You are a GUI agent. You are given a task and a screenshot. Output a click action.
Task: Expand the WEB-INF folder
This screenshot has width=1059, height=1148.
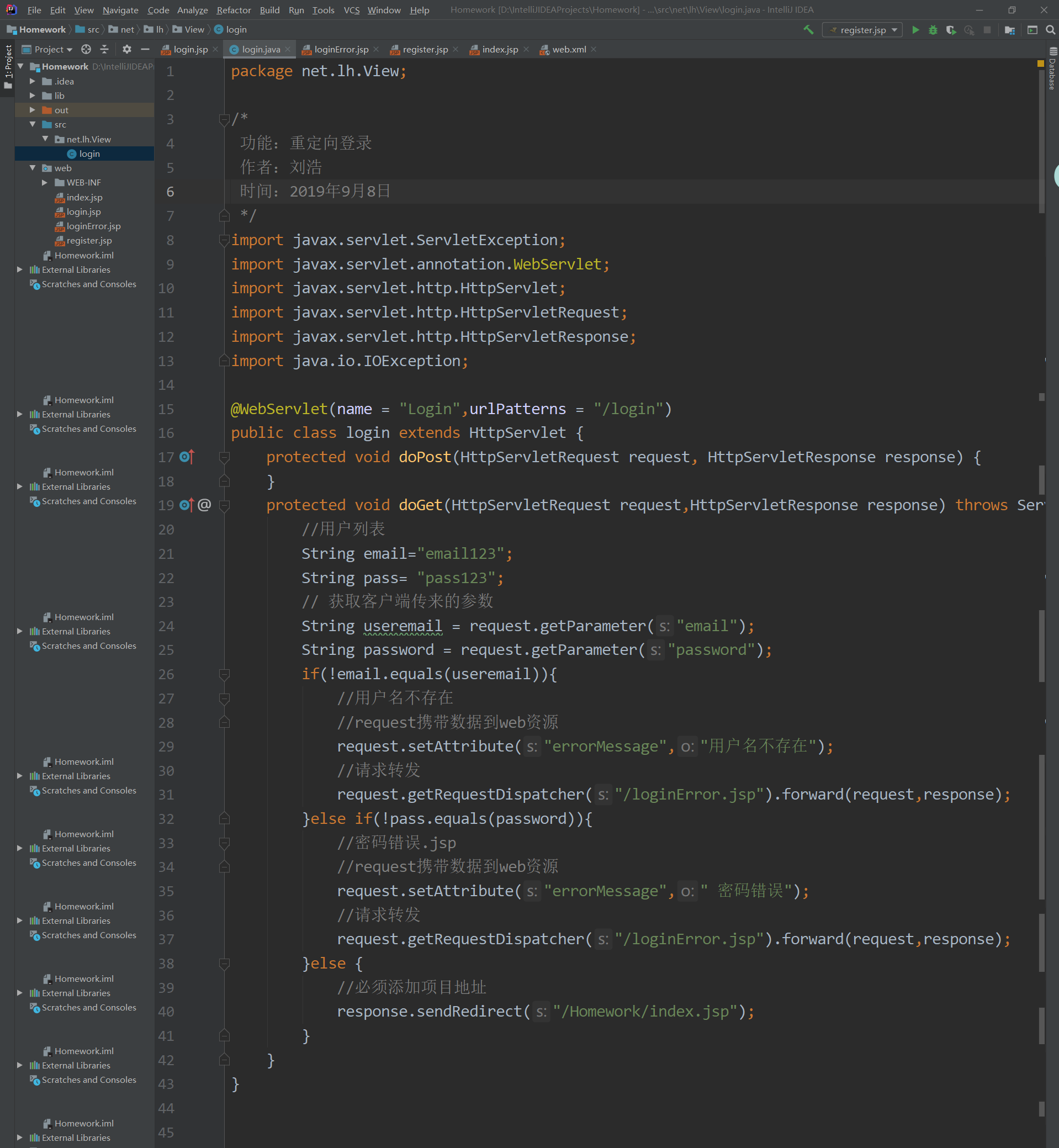[45, 182]
